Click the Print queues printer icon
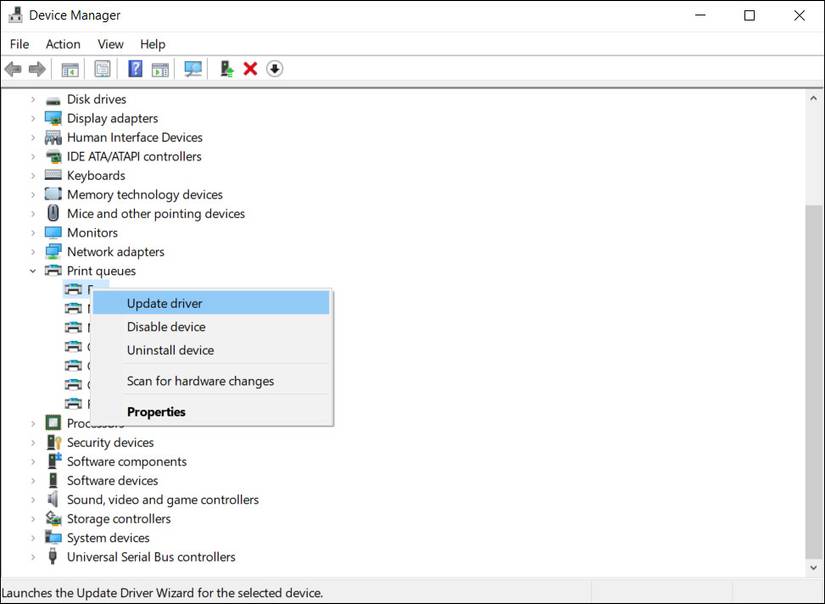Image resolution: width=825 pixels, height=604 pixels. 53,270
